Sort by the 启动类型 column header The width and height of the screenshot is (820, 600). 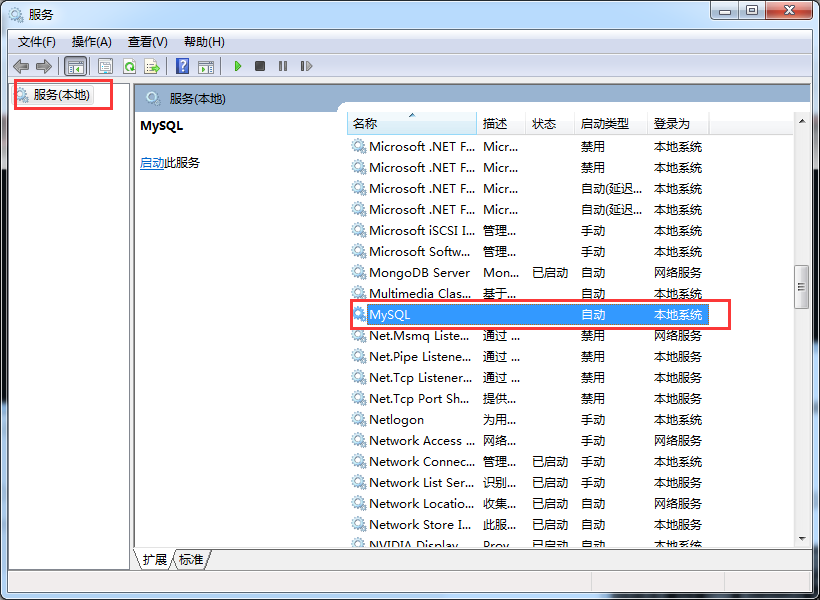[611, 123]
